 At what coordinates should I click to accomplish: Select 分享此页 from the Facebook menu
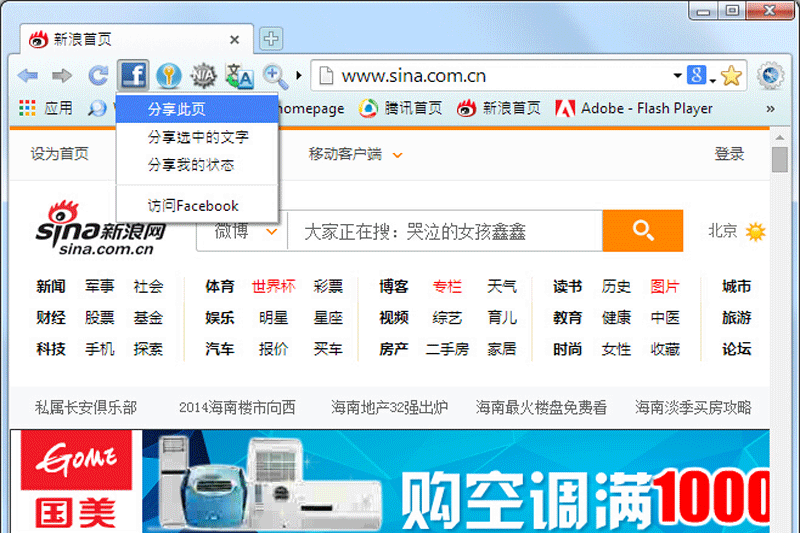[x=177, y=109]
